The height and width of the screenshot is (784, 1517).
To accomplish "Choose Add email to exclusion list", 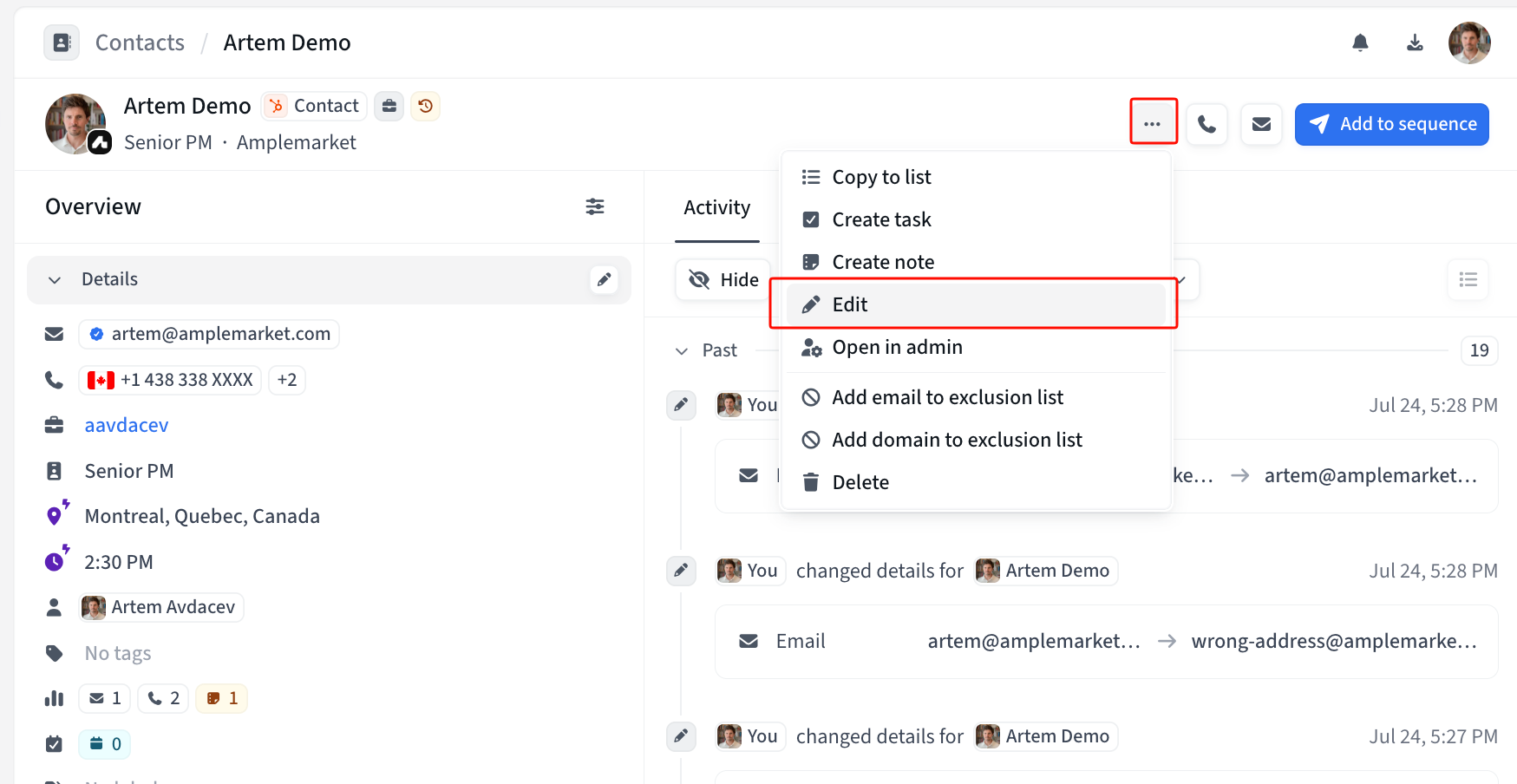I will coord(976,397).
